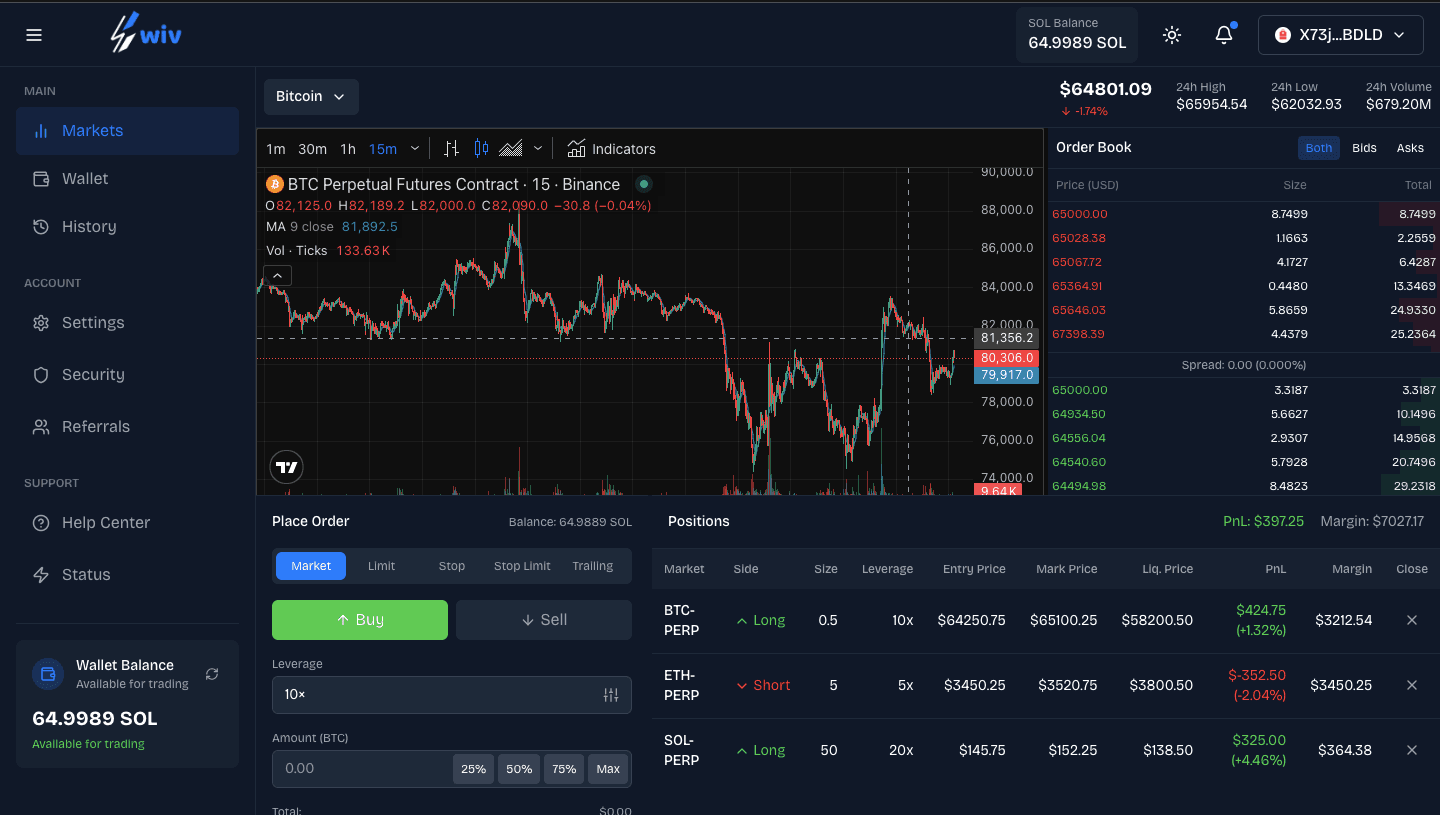Select the Trailing order tab
The image size is (1440, 815).
593,566
